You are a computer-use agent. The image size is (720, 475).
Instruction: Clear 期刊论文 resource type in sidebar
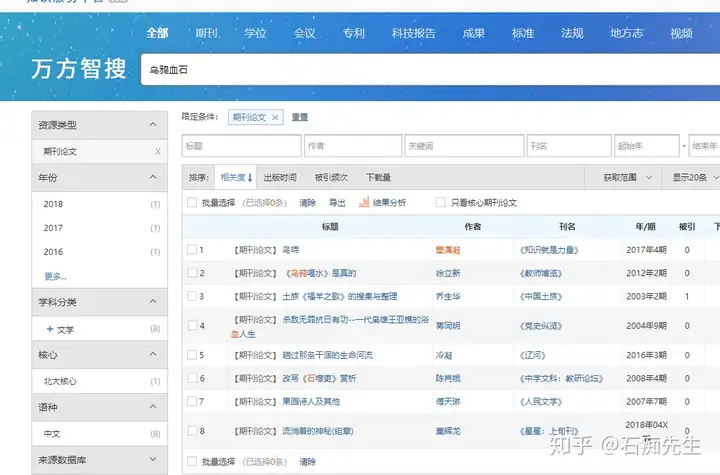click(x=158, y=152)
